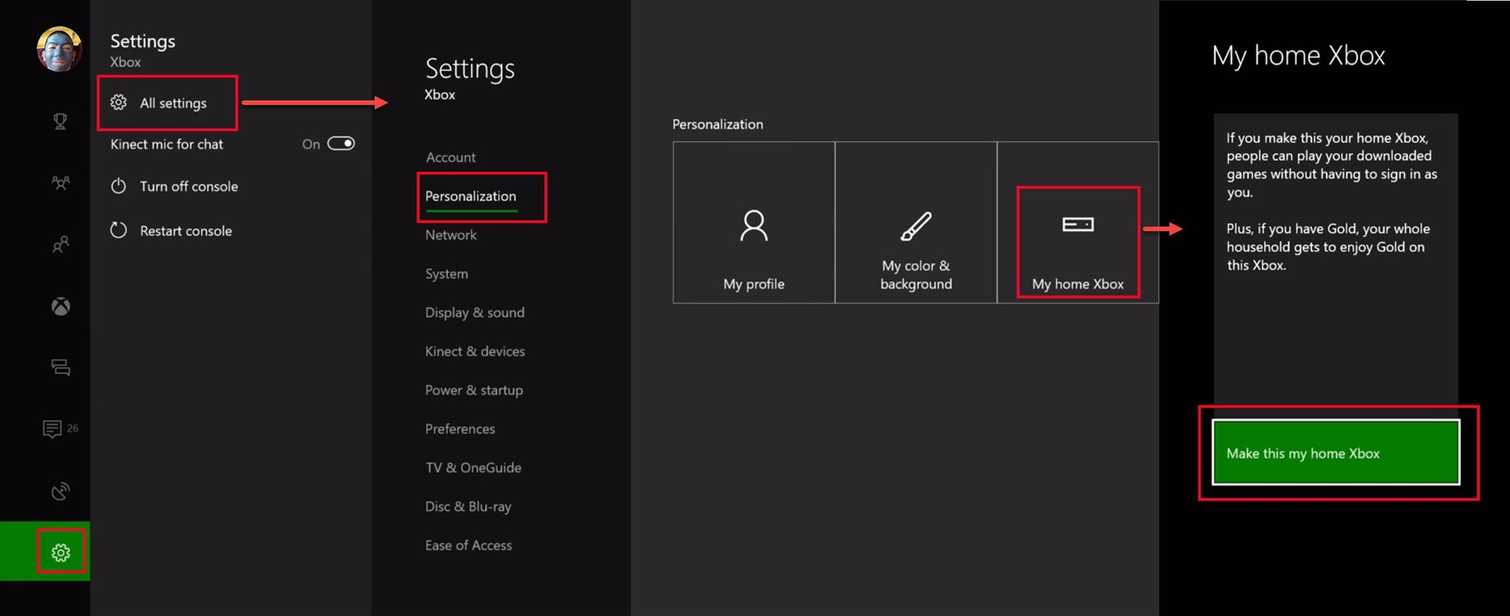Open the Broadcast satellite icon in sidebar
The width and height of the screenshot is (1510, 616).
click(61, 491)
